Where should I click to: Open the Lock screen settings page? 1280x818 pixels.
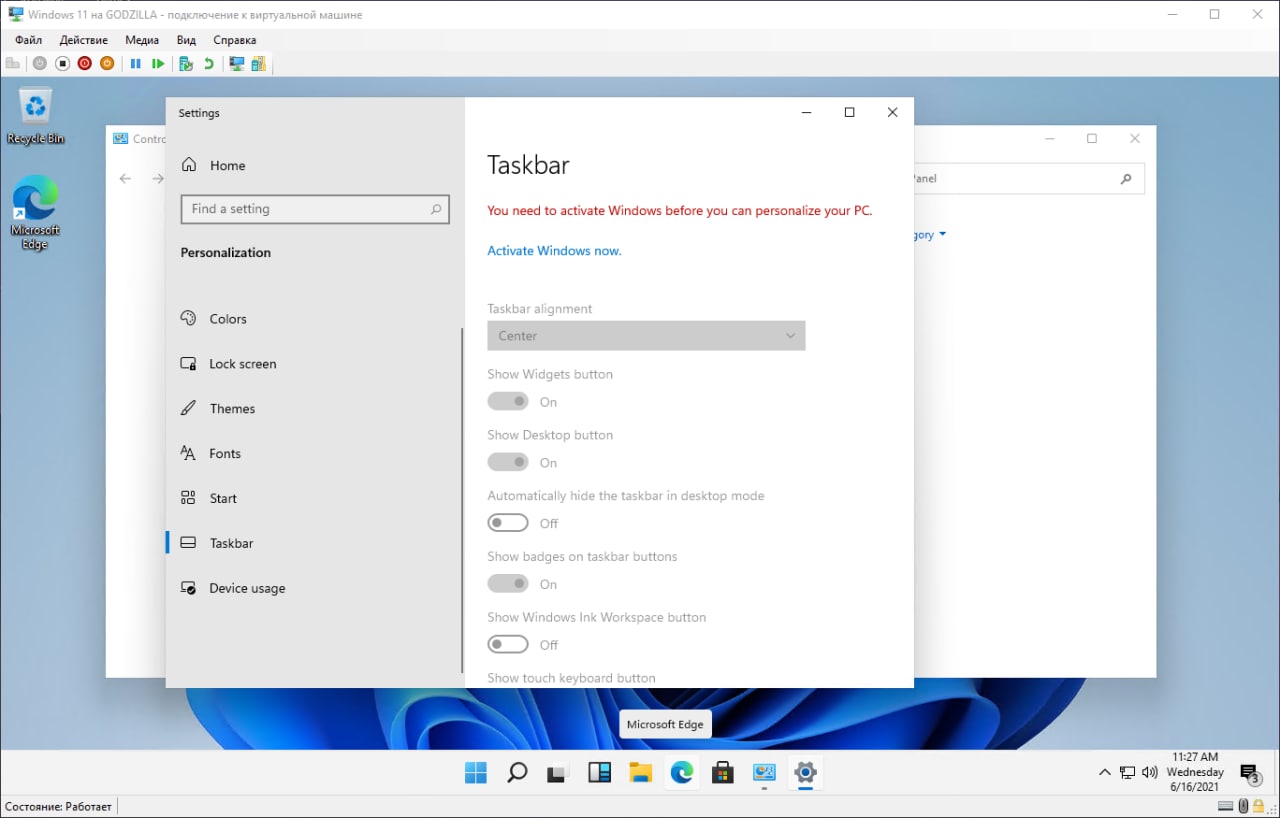[x=242, y=364]
